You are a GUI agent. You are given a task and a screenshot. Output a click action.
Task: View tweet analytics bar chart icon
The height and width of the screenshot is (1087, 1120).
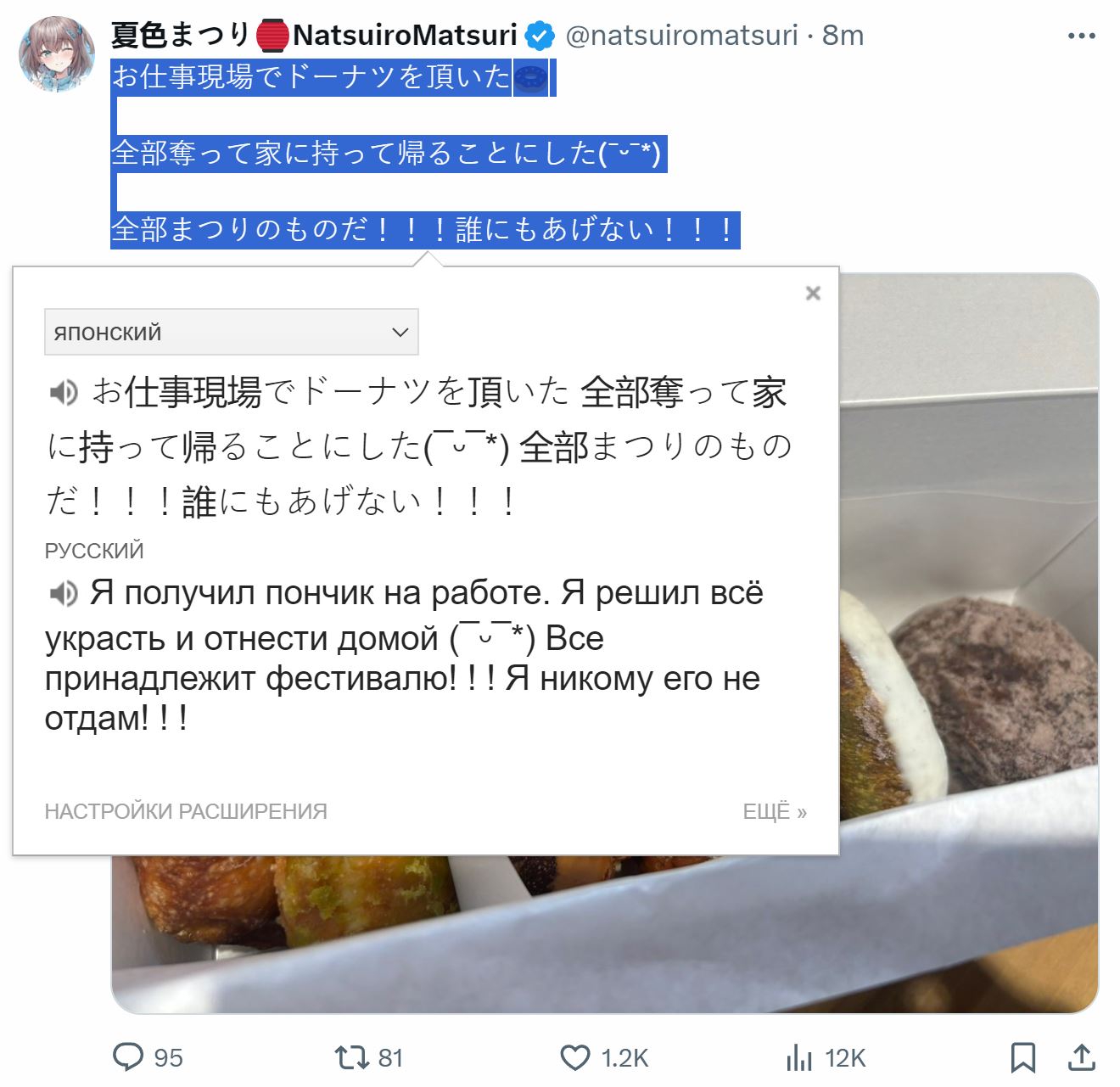click(799, 1057)
